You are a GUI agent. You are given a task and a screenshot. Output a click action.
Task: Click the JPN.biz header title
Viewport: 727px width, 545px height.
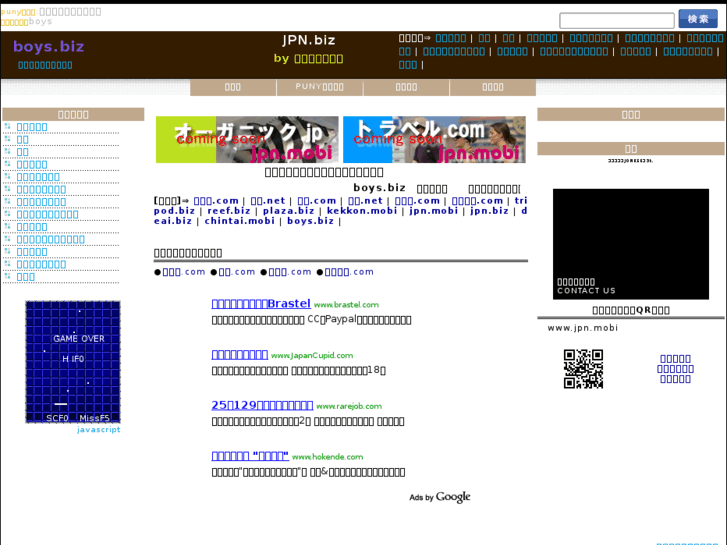click(x=309, y=40)
